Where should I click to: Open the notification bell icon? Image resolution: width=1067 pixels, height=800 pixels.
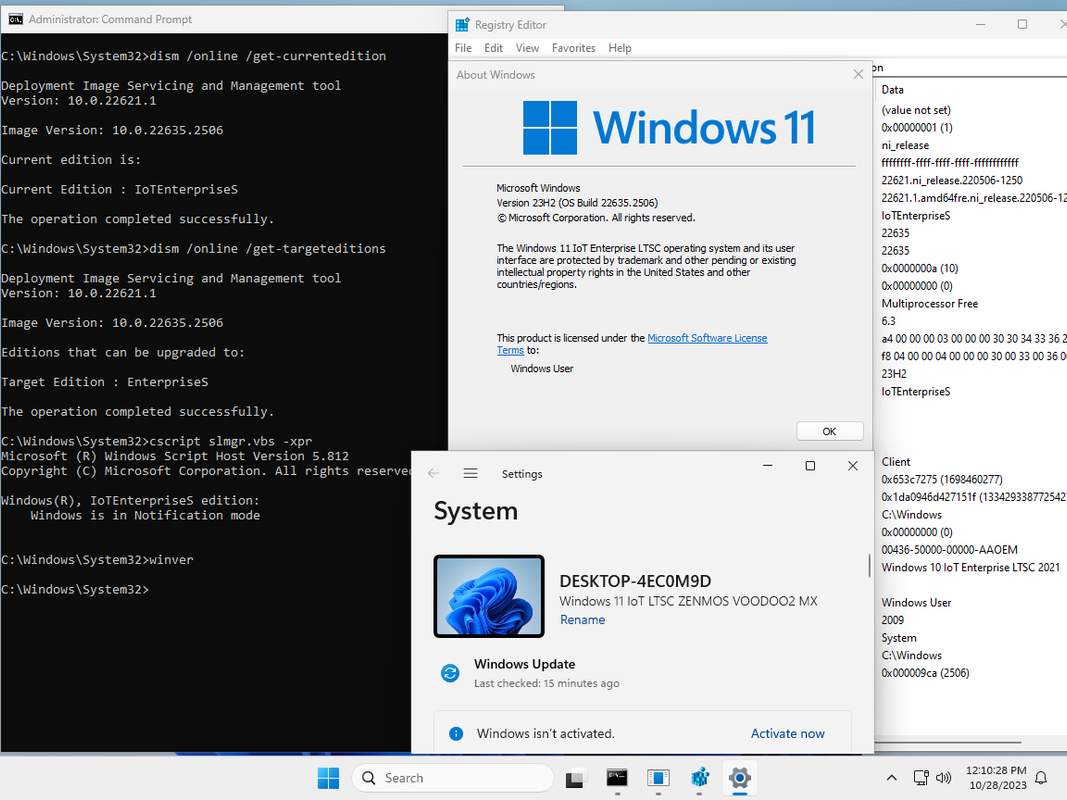1041,778
